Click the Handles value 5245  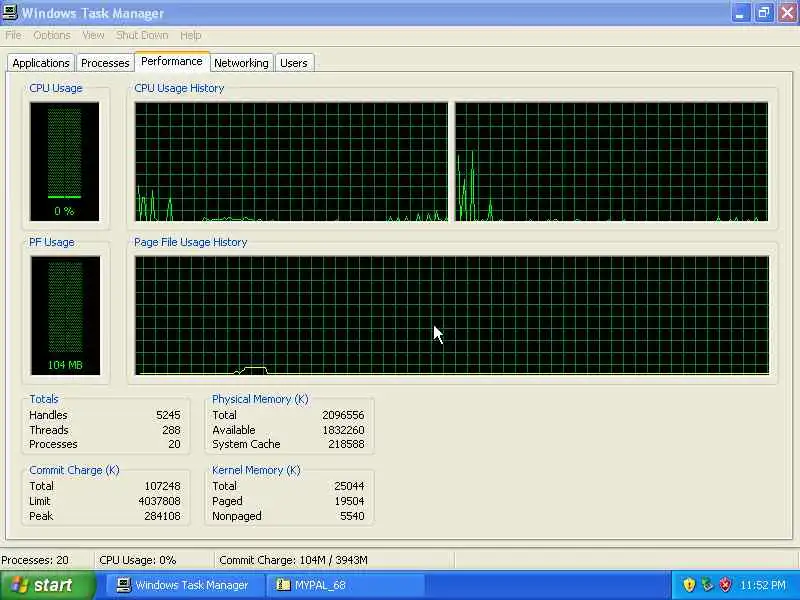[x=168, y=415]
